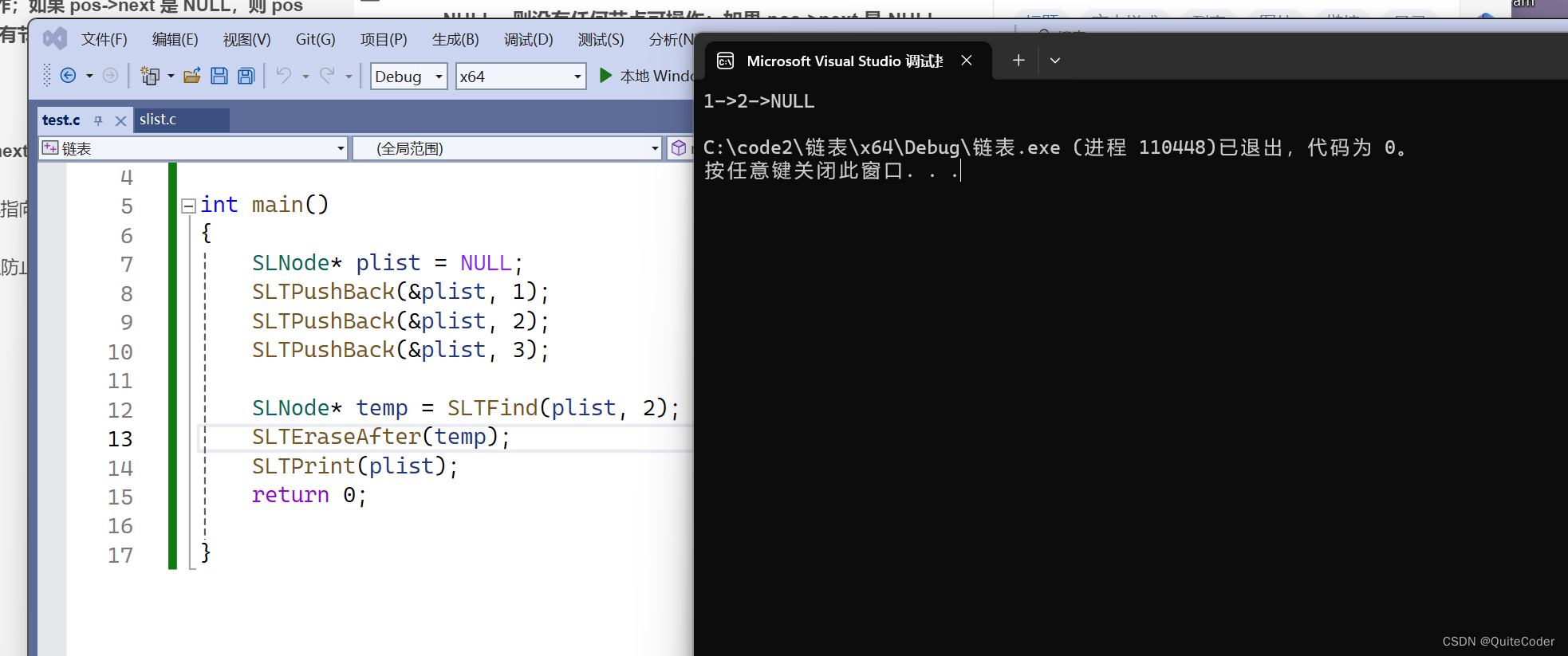Click 'SLTFind' in the temp assignment

click(493, 408)
